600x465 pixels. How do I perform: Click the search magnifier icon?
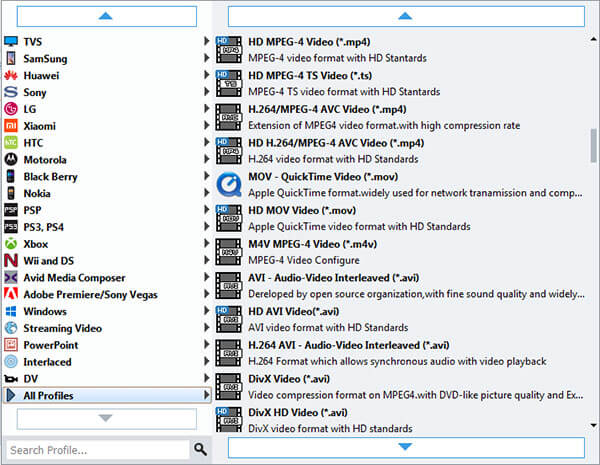tap(201, 450)
